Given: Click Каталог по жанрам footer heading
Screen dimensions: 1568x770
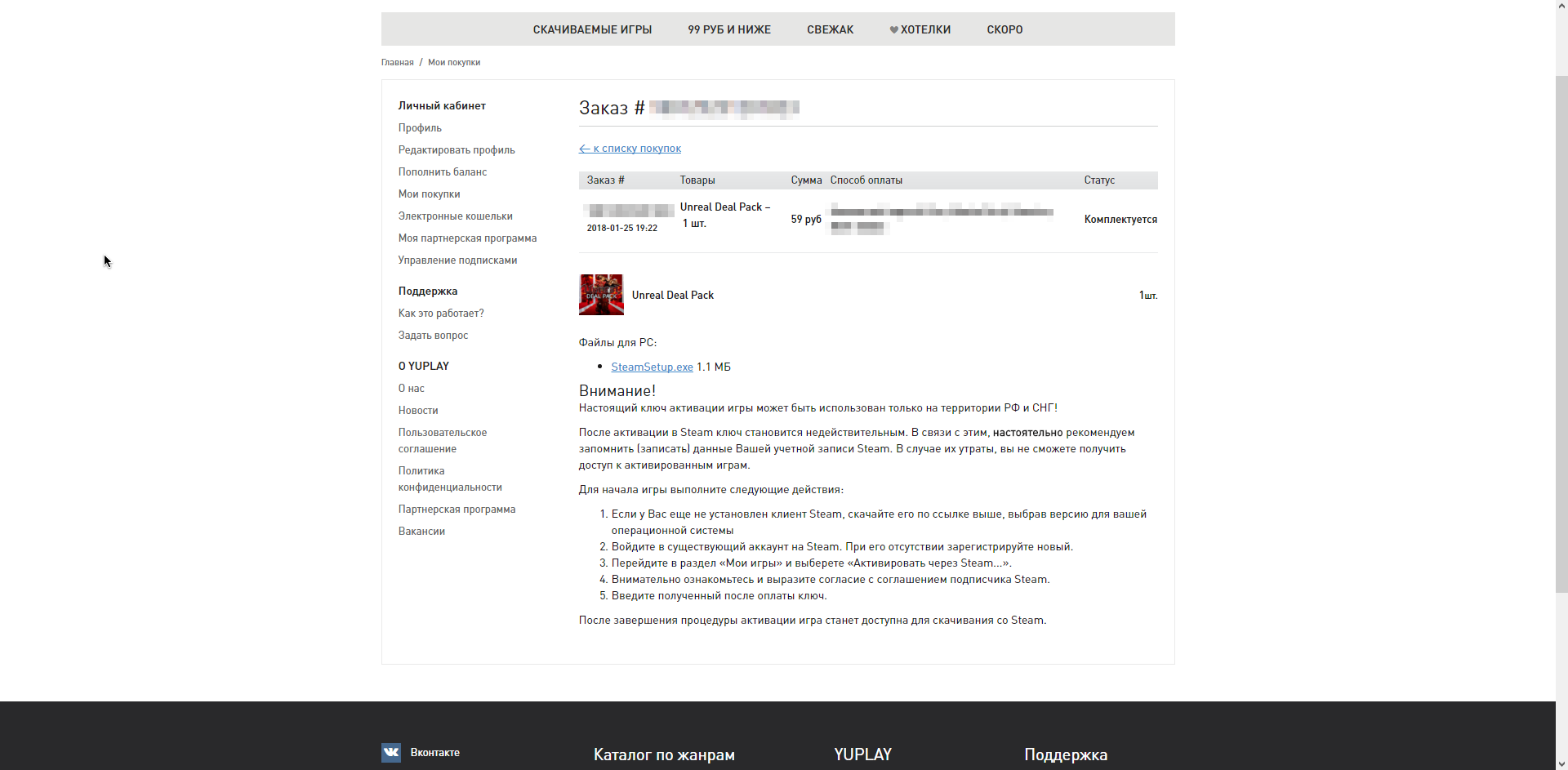Looking at the screenshot, I should 664,754.
